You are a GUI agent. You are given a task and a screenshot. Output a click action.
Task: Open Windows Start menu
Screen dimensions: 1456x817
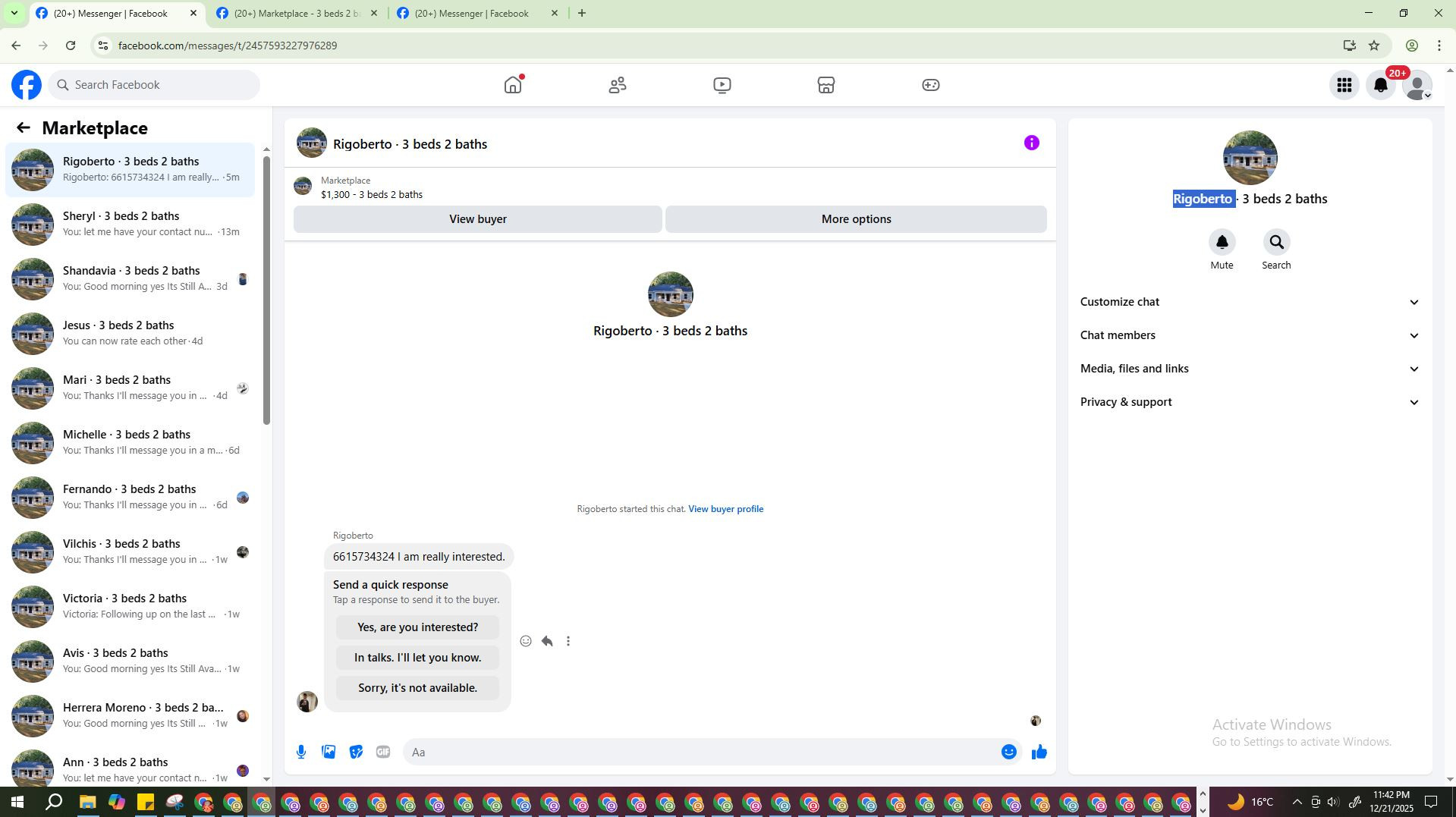tap(17, 802)
